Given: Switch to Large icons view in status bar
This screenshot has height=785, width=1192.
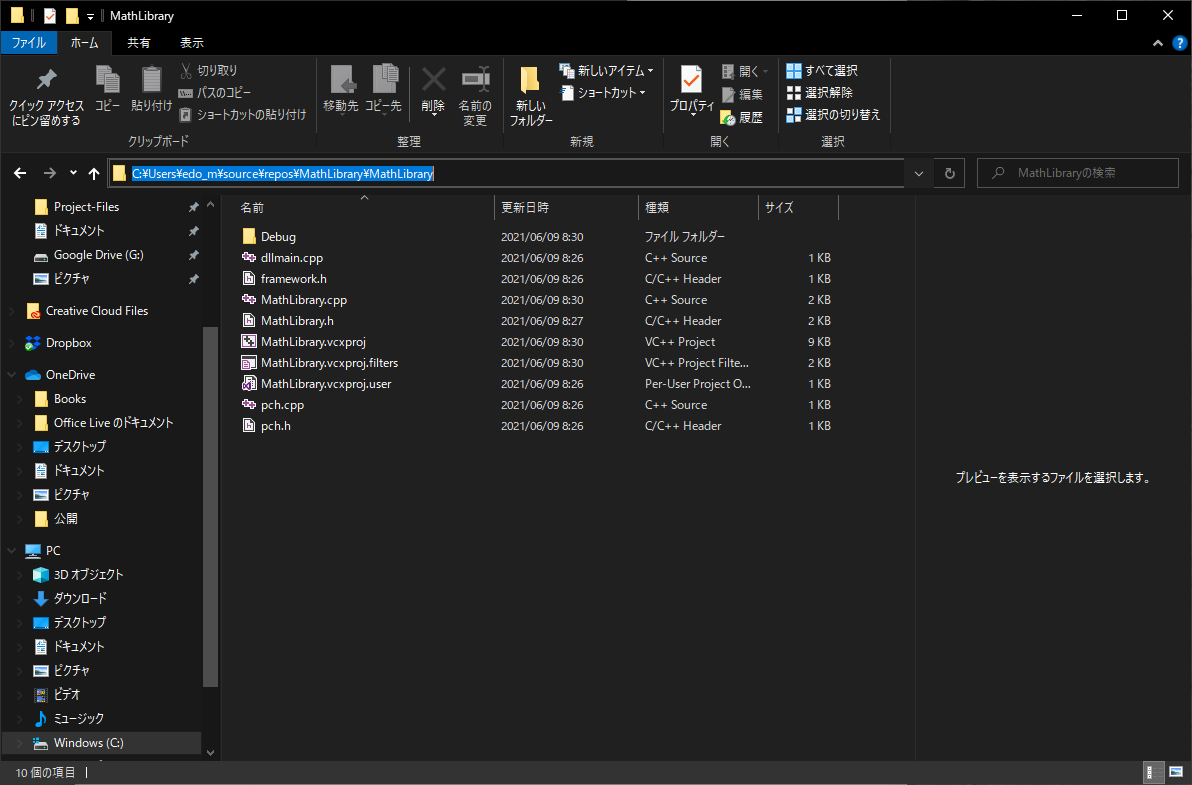Looking at the screenshot, I should 1175,773.
